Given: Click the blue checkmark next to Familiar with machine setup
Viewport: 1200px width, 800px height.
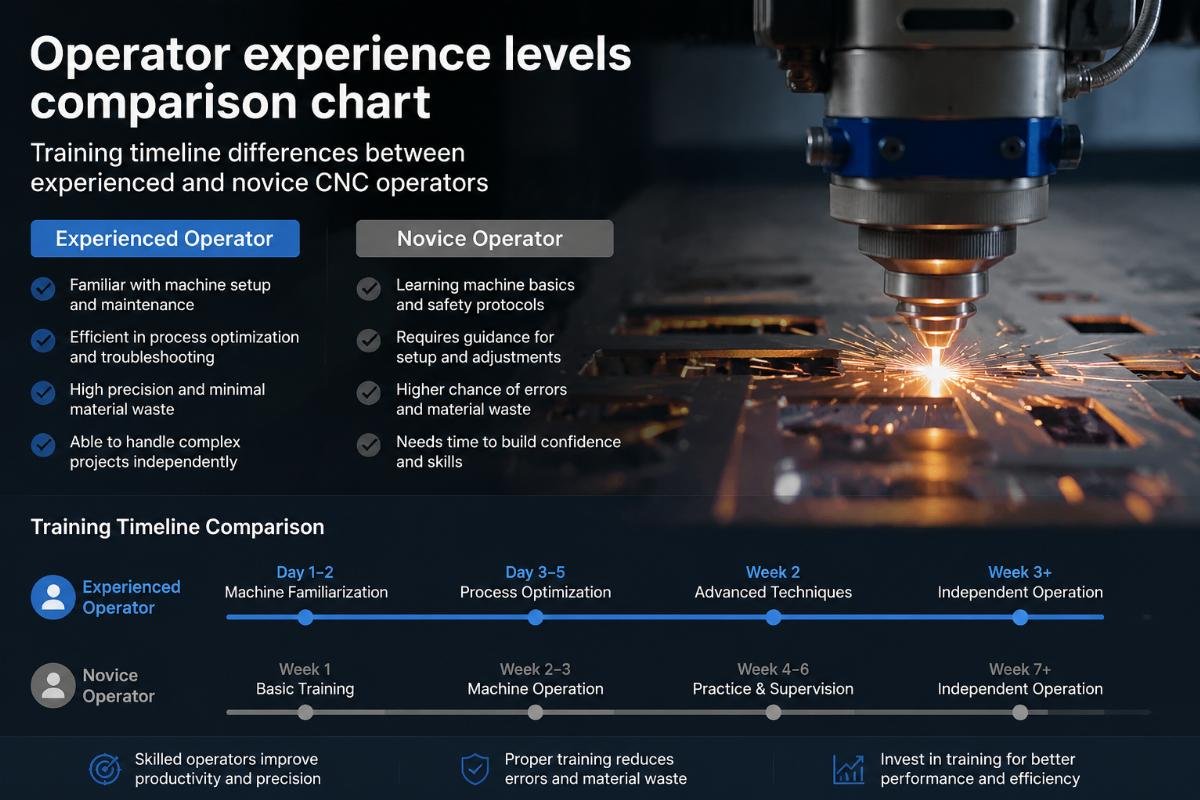Looking at the screenshot, I should pyautogui.click(x=43, y=289).
